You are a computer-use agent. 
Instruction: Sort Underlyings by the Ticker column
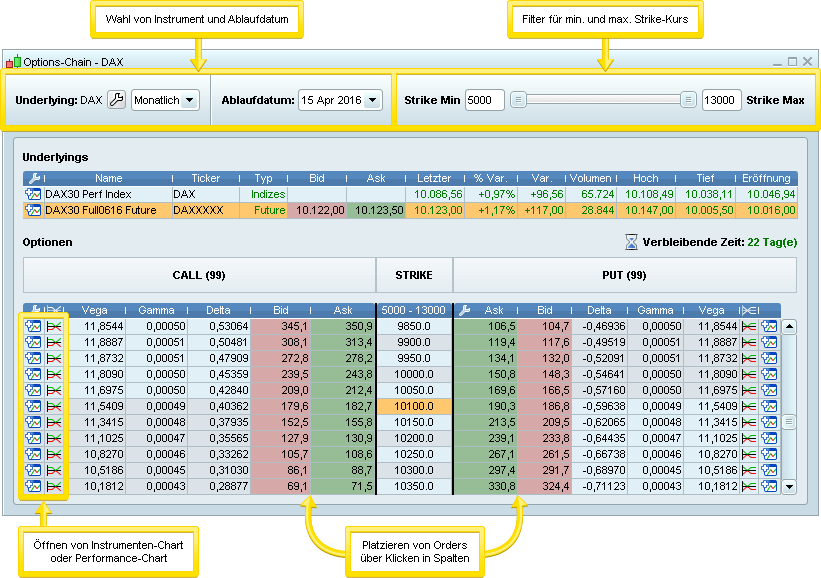[x=206, y=178]
